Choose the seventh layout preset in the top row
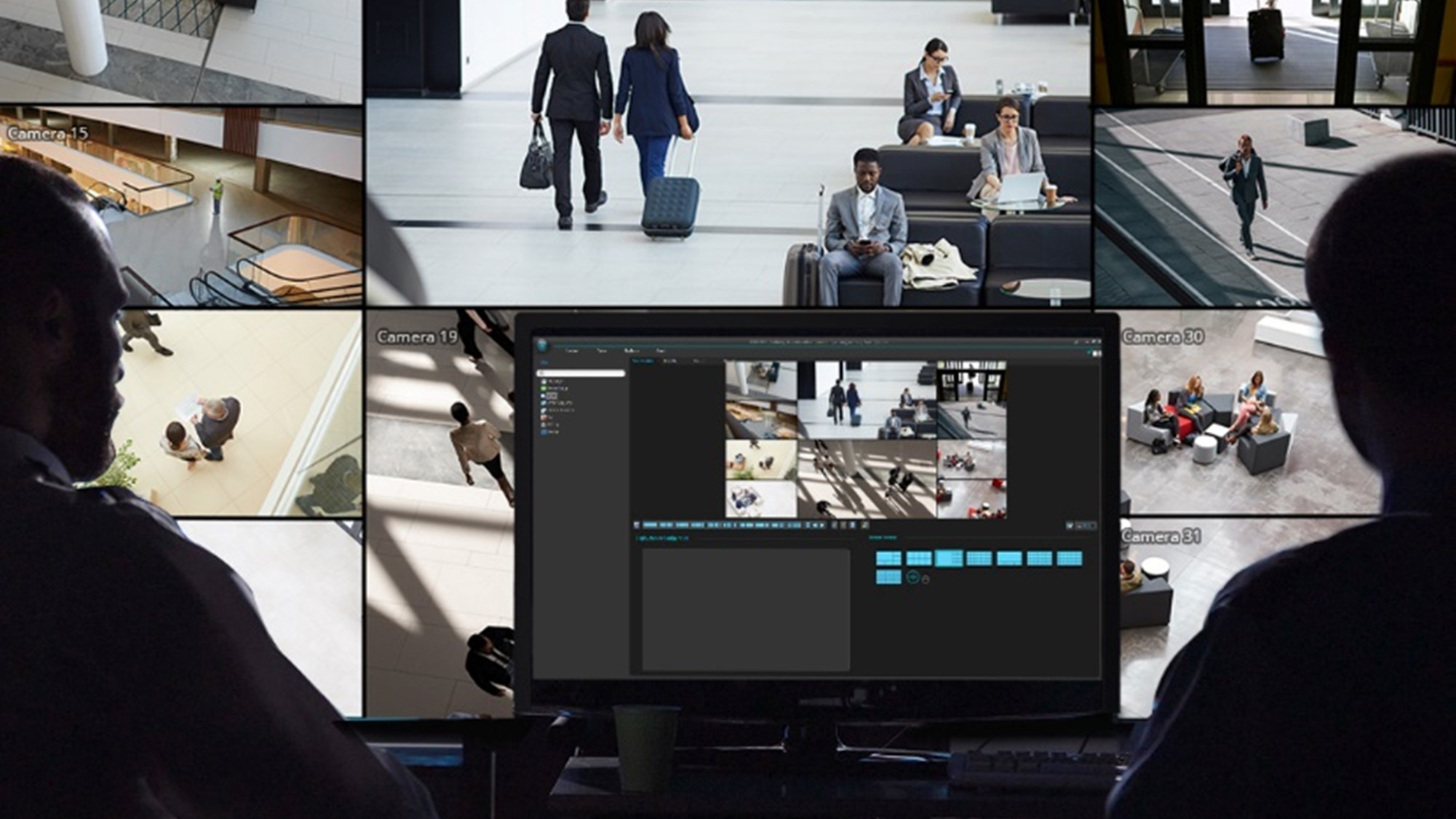 (x=1069, y=558)
